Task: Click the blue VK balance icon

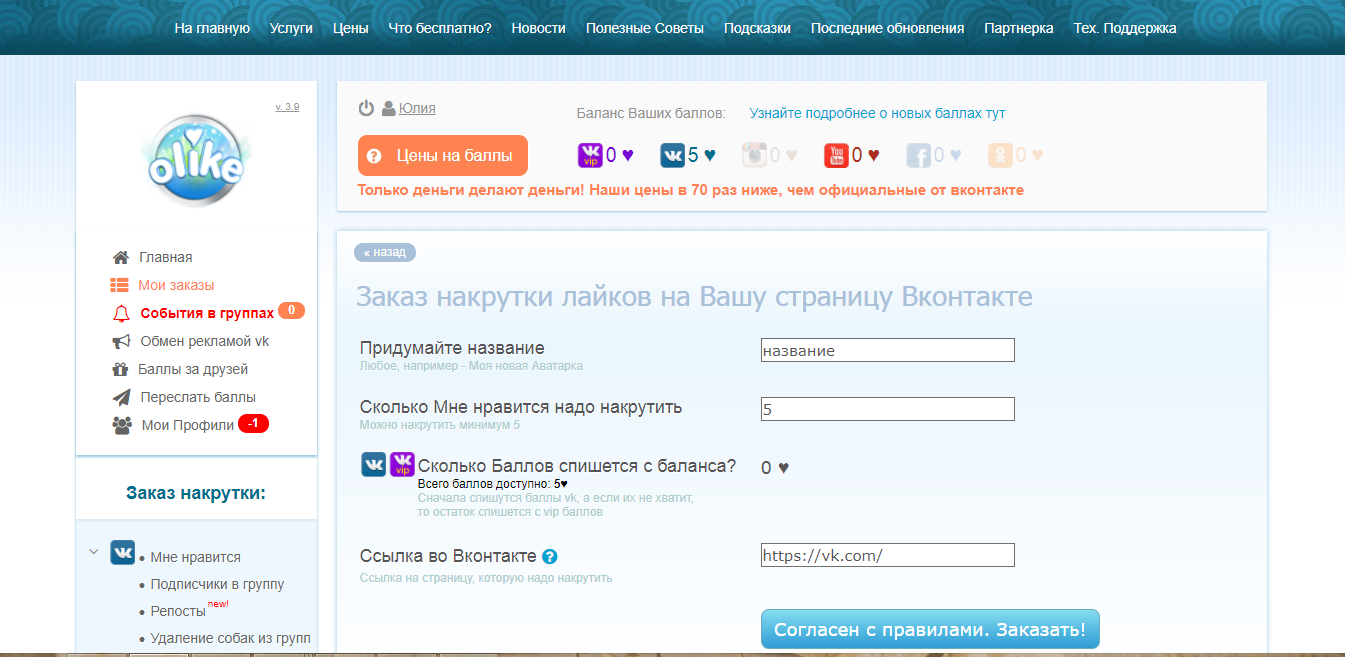Action: pos(672,155)
